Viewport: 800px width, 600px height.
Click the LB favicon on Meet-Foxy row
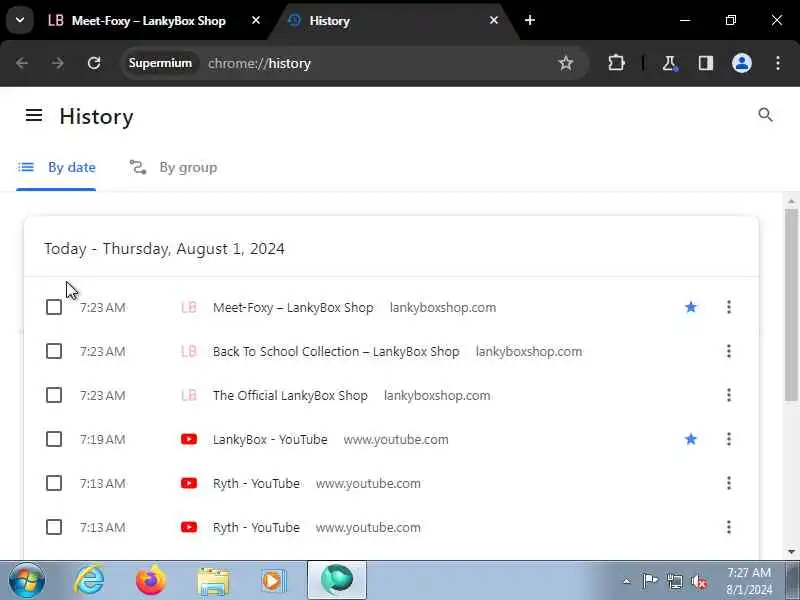(x=189, y=307)
